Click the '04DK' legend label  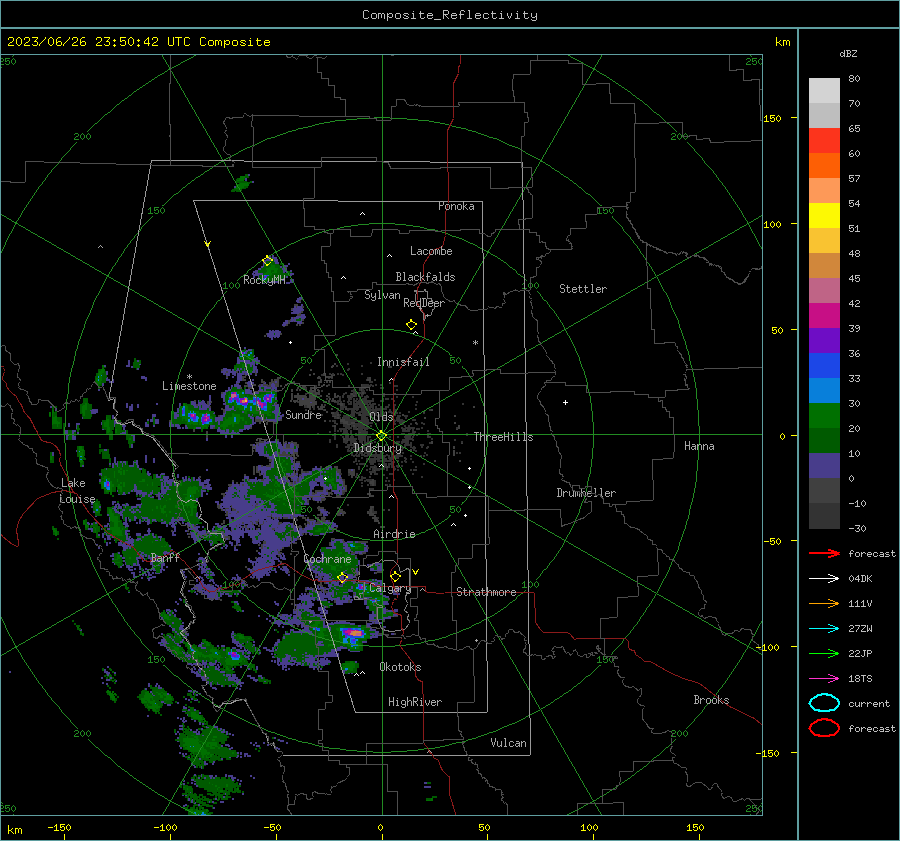pyautogui.click(x=860, y=578)
